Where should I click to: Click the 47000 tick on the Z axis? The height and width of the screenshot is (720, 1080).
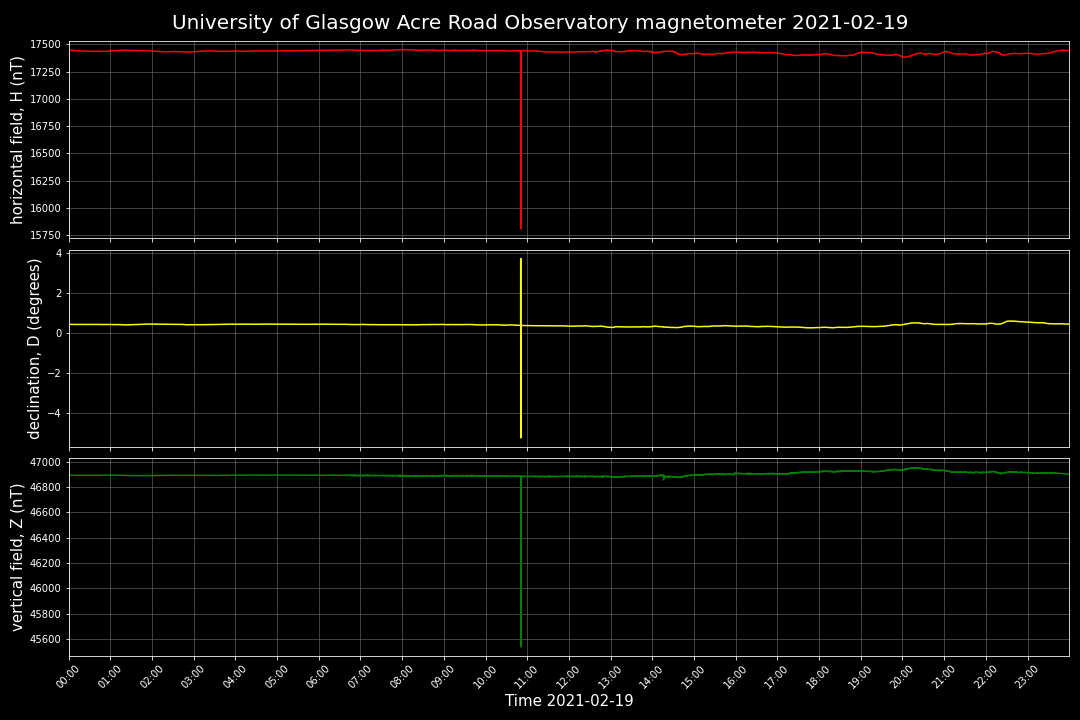tap(45, 462)
